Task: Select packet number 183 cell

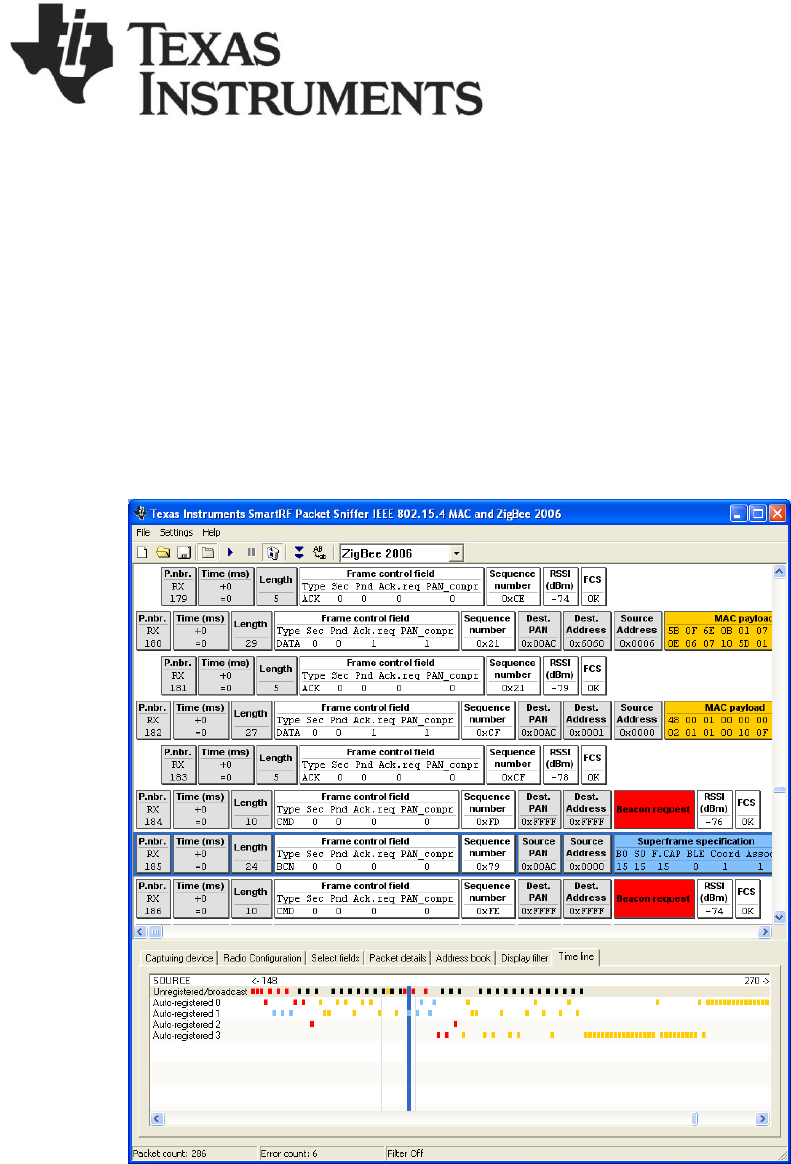Action: (x=178, y=765)
